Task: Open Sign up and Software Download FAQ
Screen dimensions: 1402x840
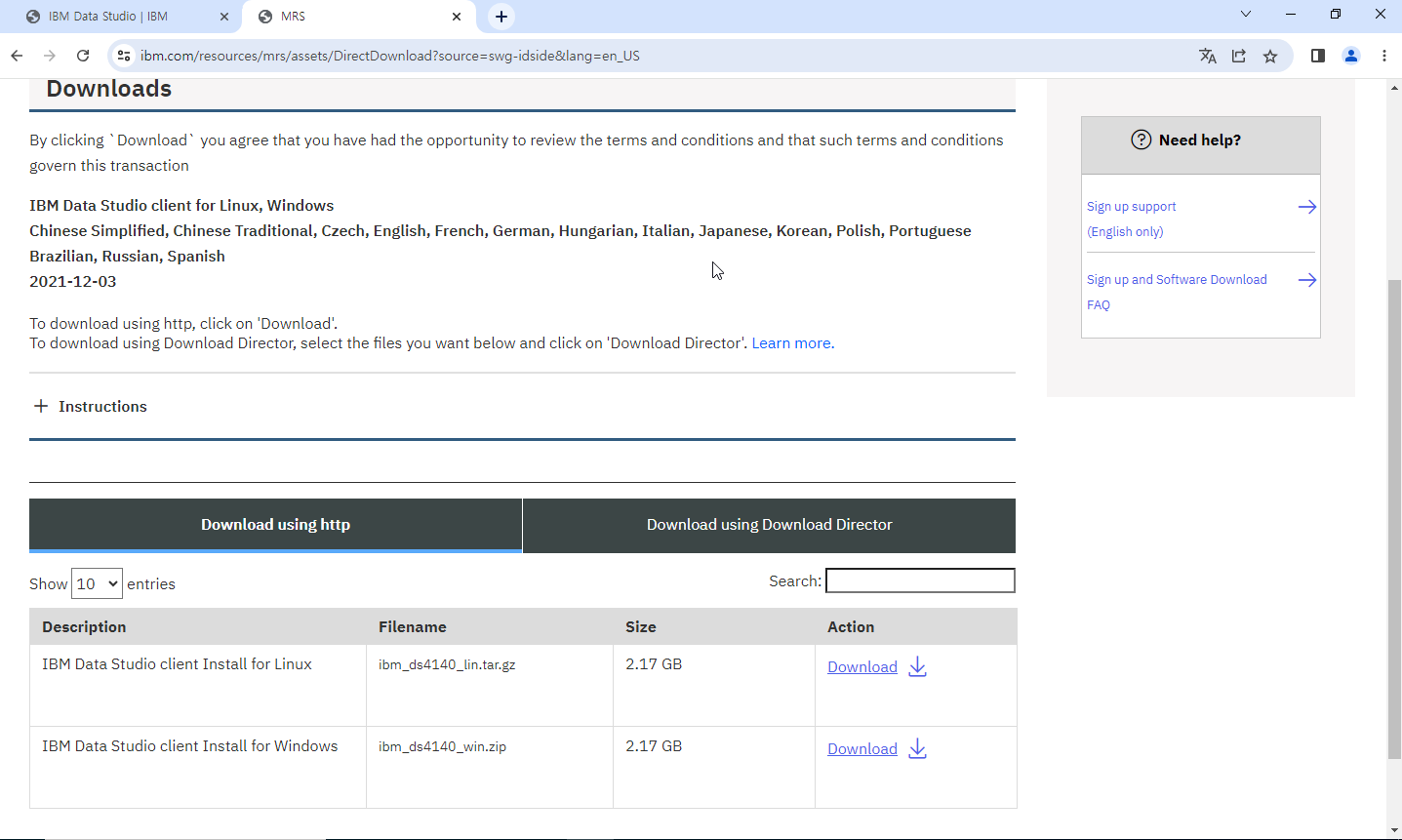Action: tap(1177, 293)
